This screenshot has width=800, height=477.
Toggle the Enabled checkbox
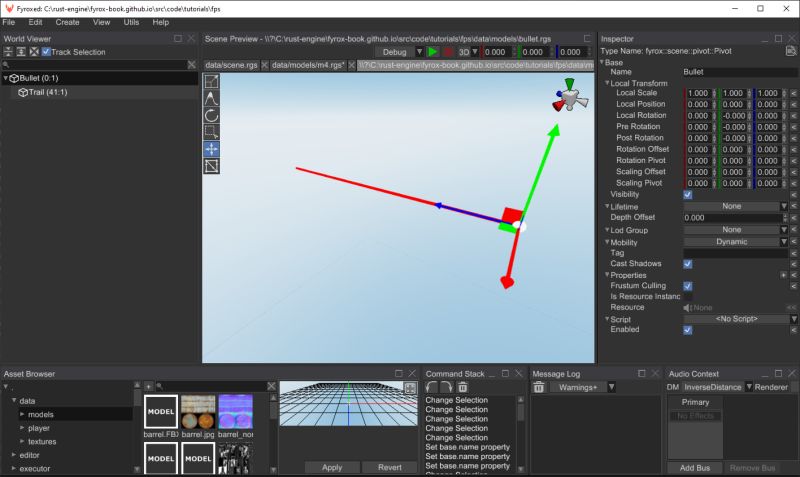click(688, 330)
